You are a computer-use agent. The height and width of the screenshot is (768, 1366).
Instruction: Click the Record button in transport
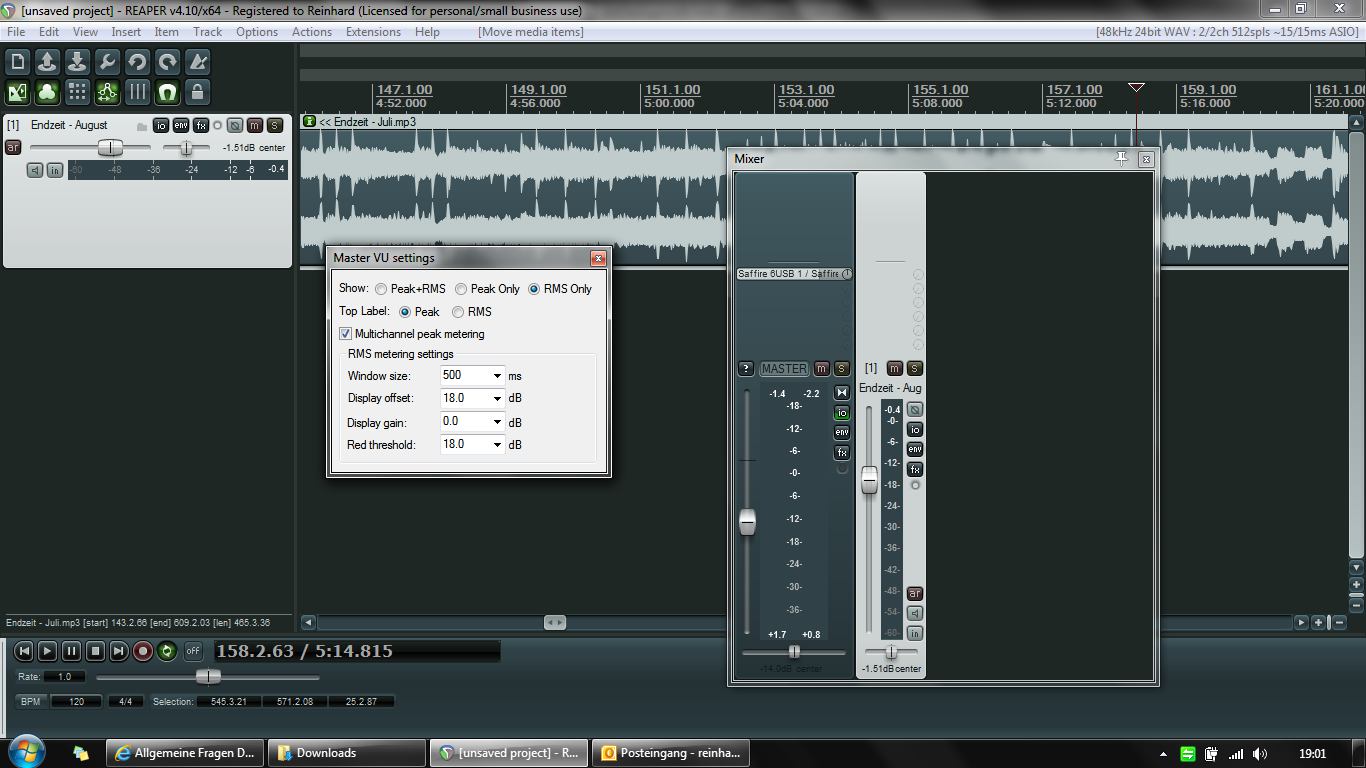click(x=143, y=651)
